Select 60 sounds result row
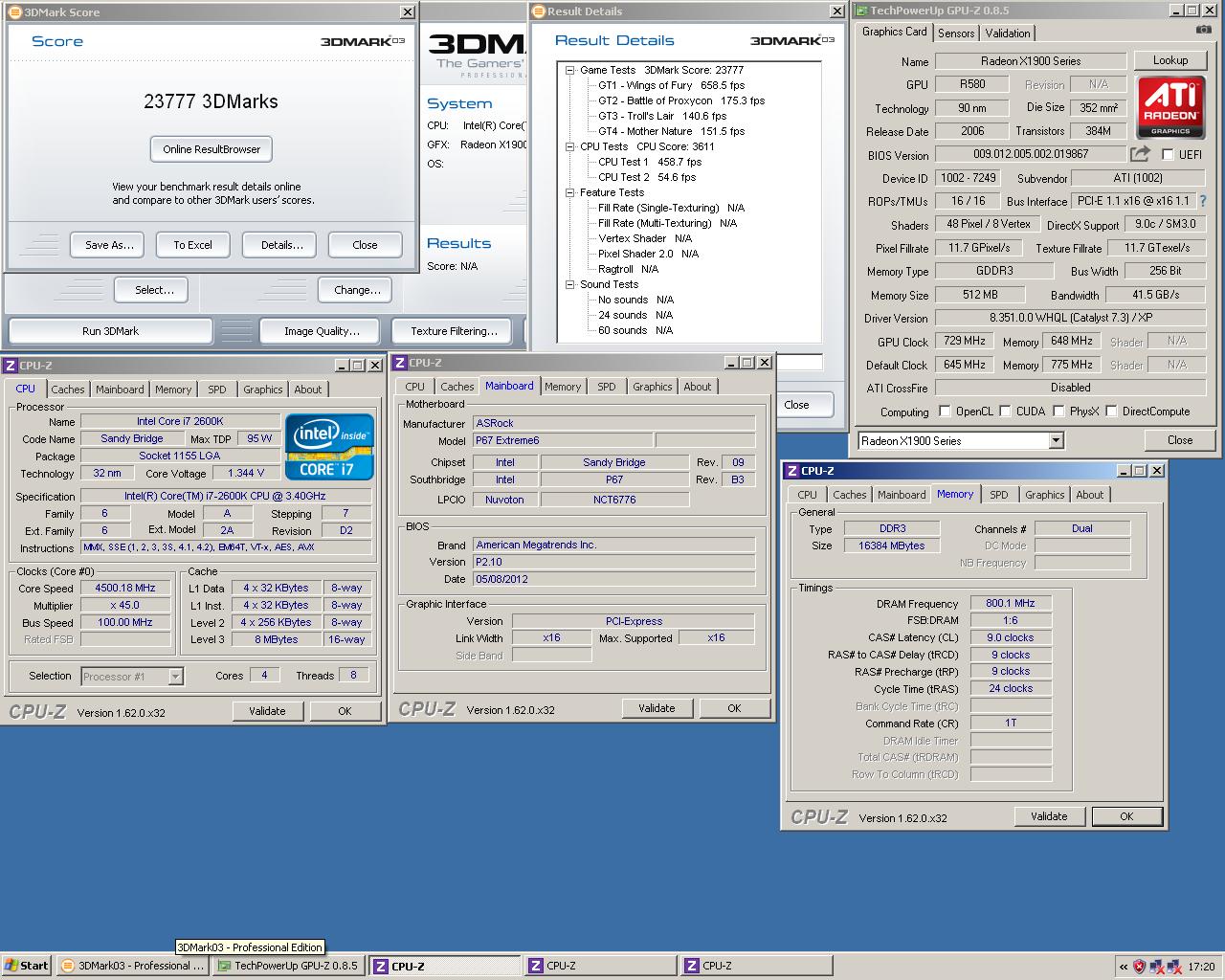This screenshot has height=980, width=1225. (635, 330)
